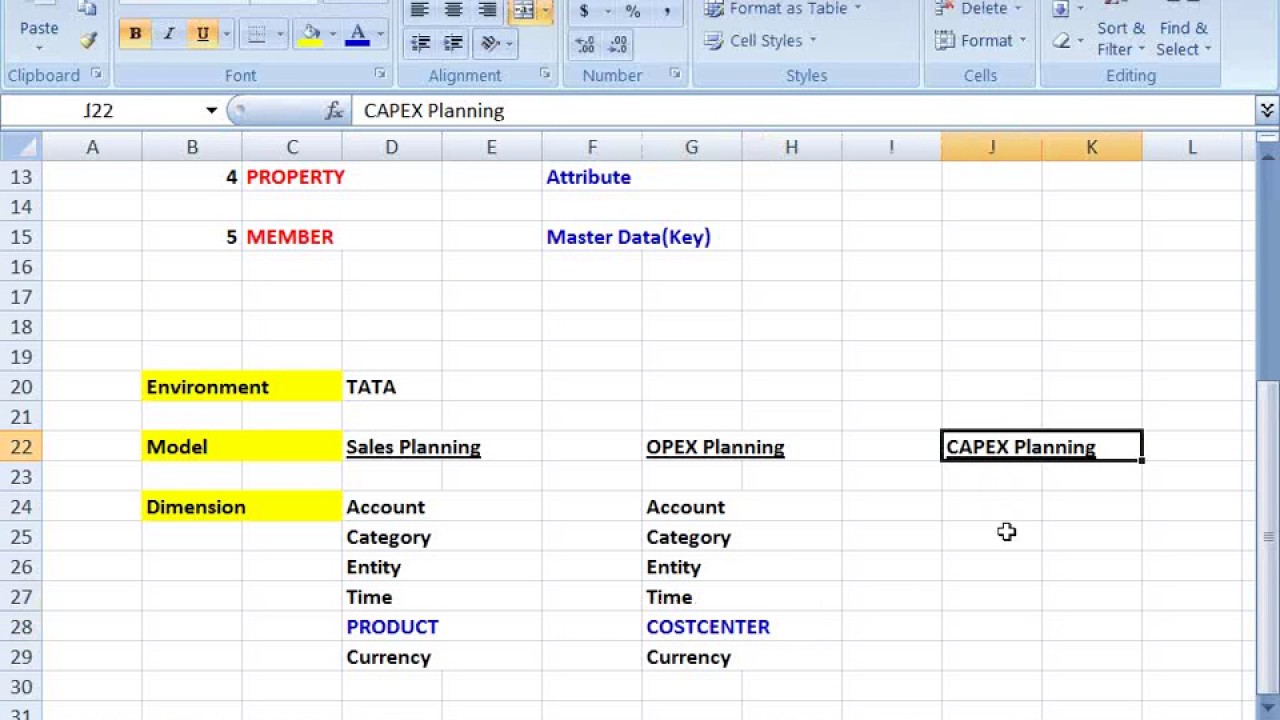Open the Format cells menu
The width and height of the screenshot is (1280, 720).
[x=980, y=40]
